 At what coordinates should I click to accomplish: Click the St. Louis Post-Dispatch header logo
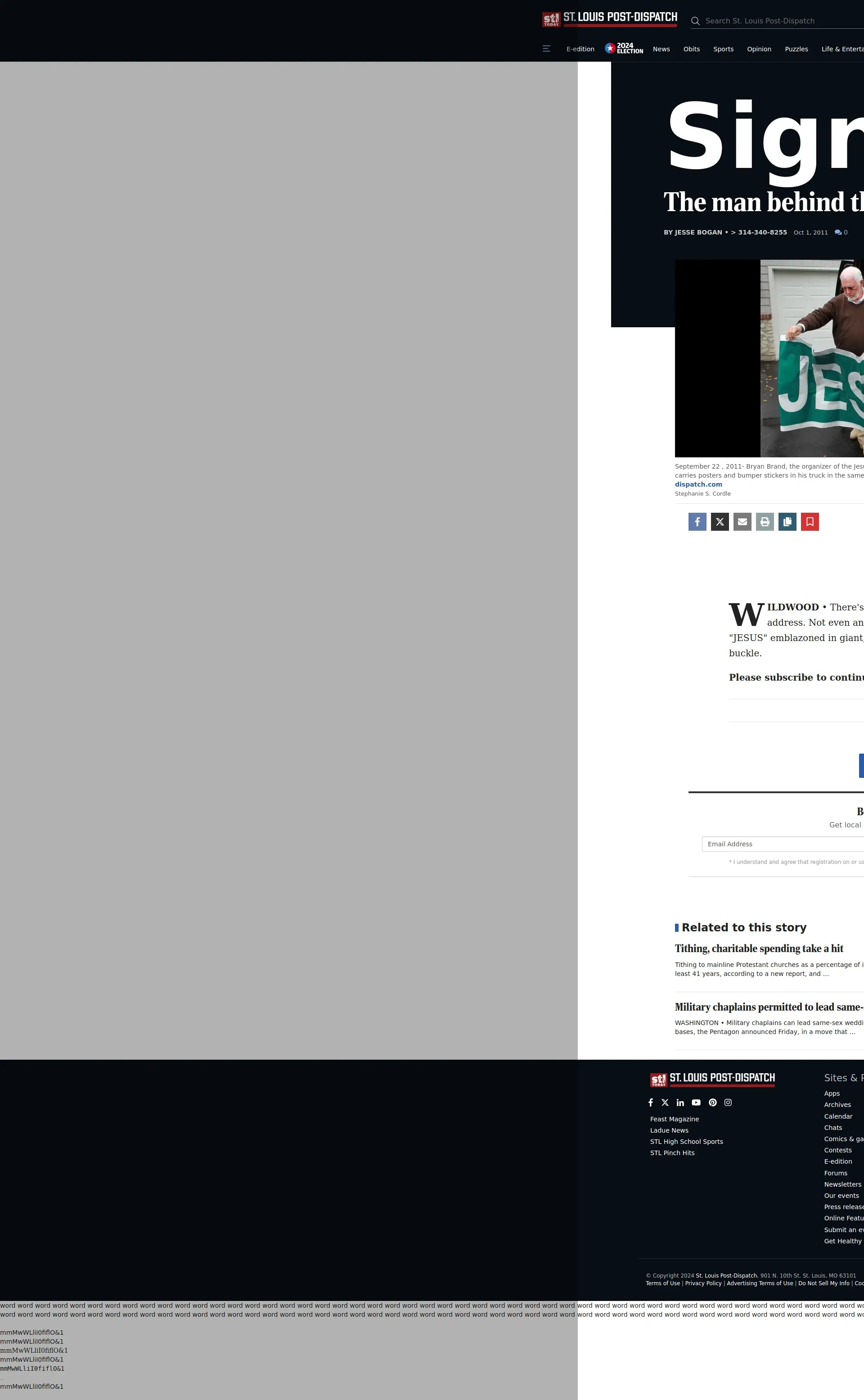point(610,19)
